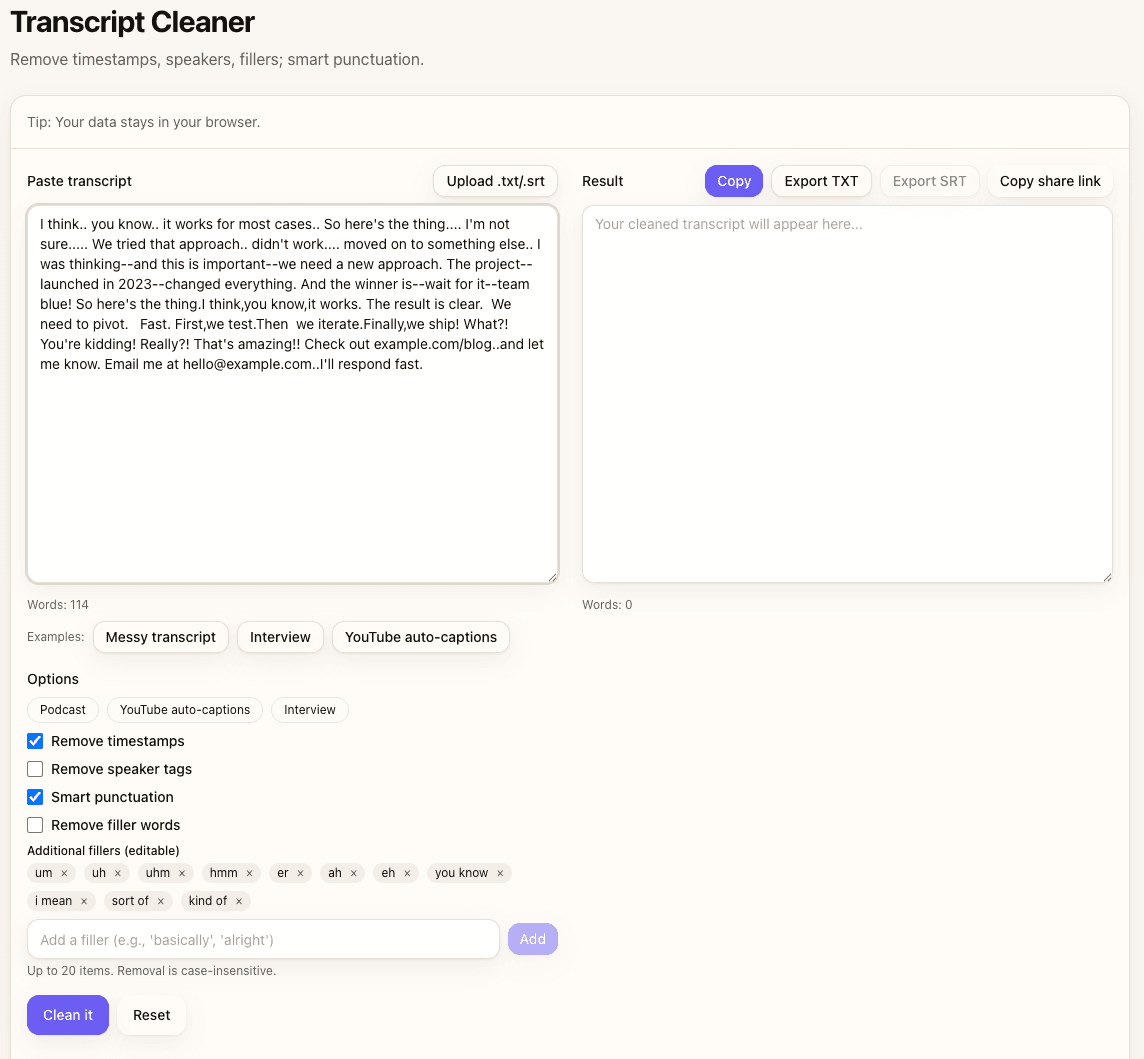Remove the 'um' filler chip
The width and height of the screenshot is (1144, 1059).
click(x=64, y=873)
